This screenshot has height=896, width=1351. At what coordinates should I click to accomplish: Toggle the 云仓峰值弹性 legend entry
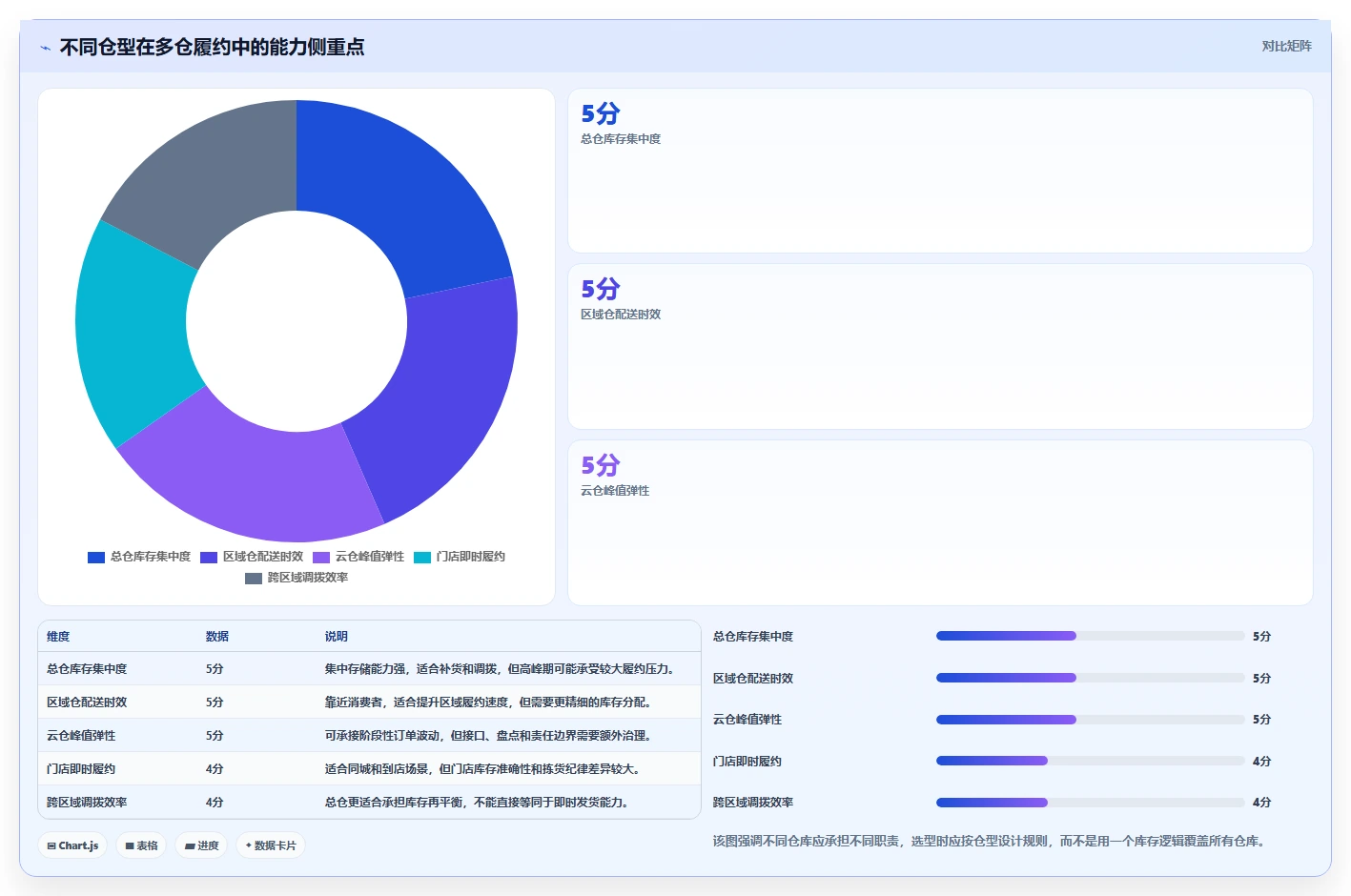(x=358, y=557)
